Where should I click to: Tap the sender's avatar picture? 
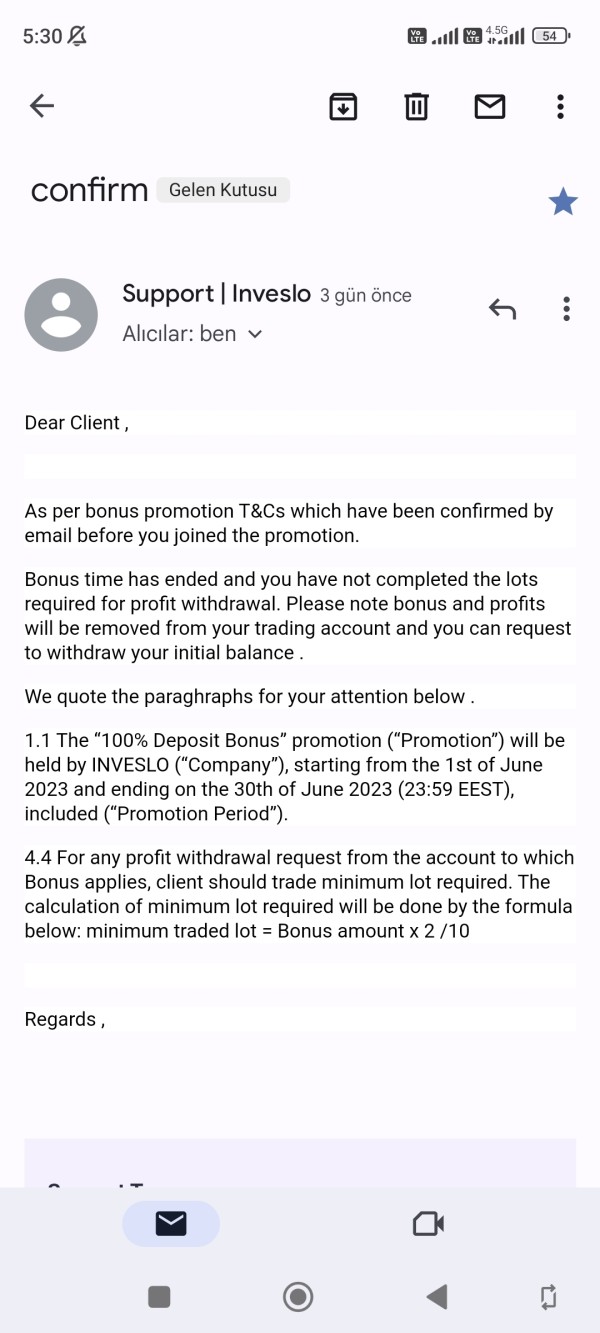coord(61,315)
